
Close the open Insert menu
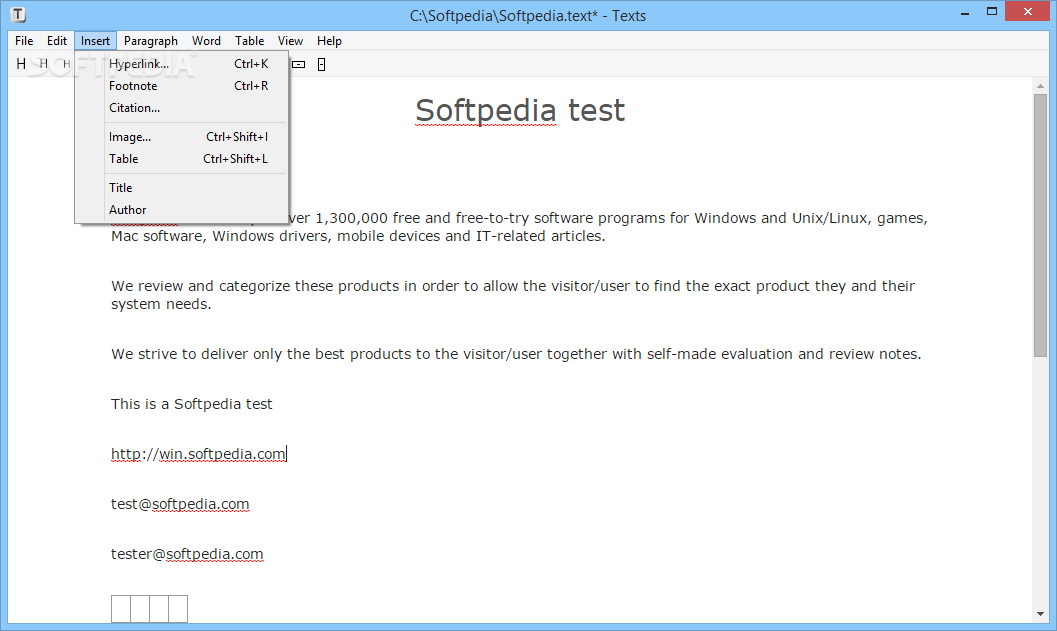(x=95, y=40)
